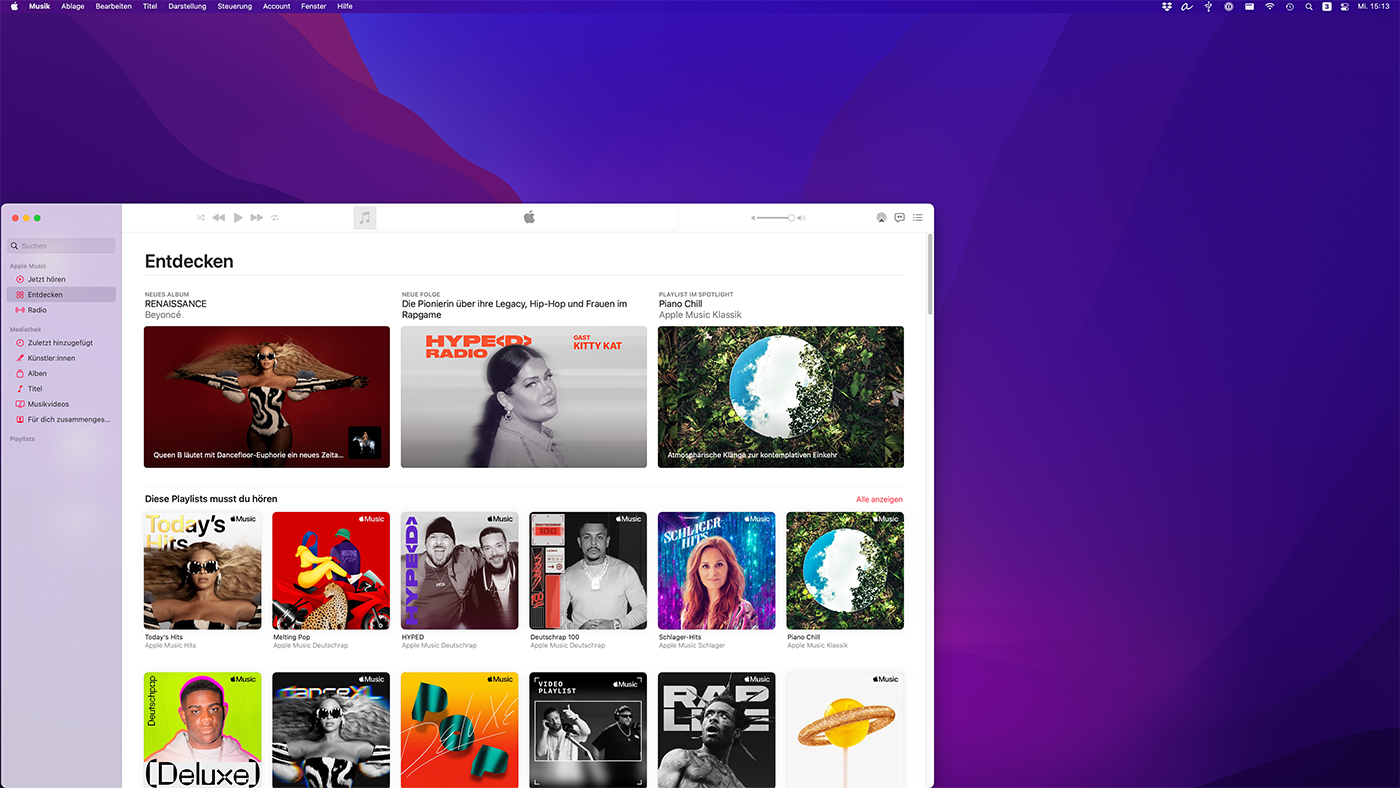Screen dimensions: 1400x788
Task: Click the Spotlight search icon in menu bar
Action: pos(1308,6)
